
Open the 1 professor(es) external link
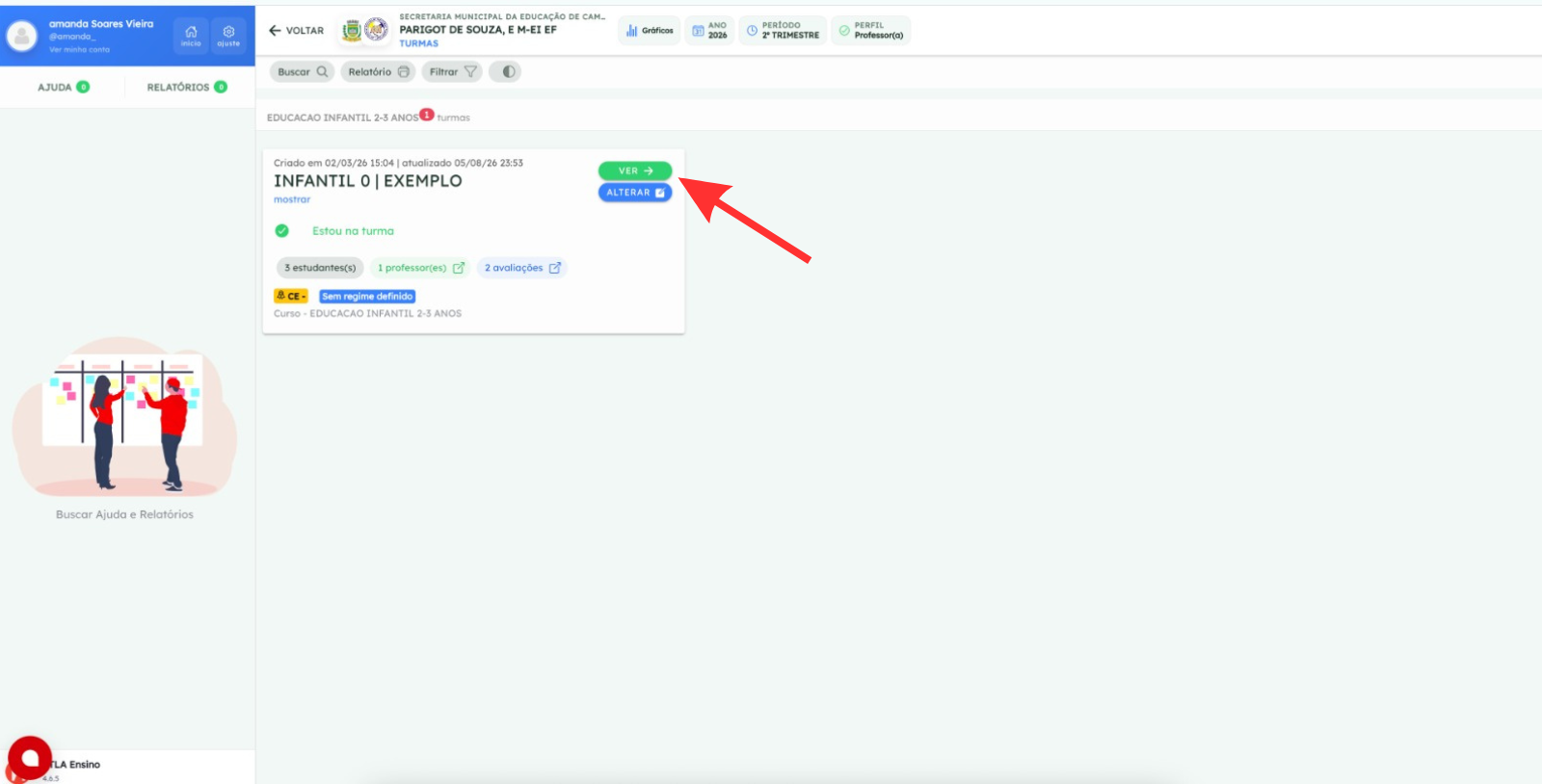click(421, 268)
